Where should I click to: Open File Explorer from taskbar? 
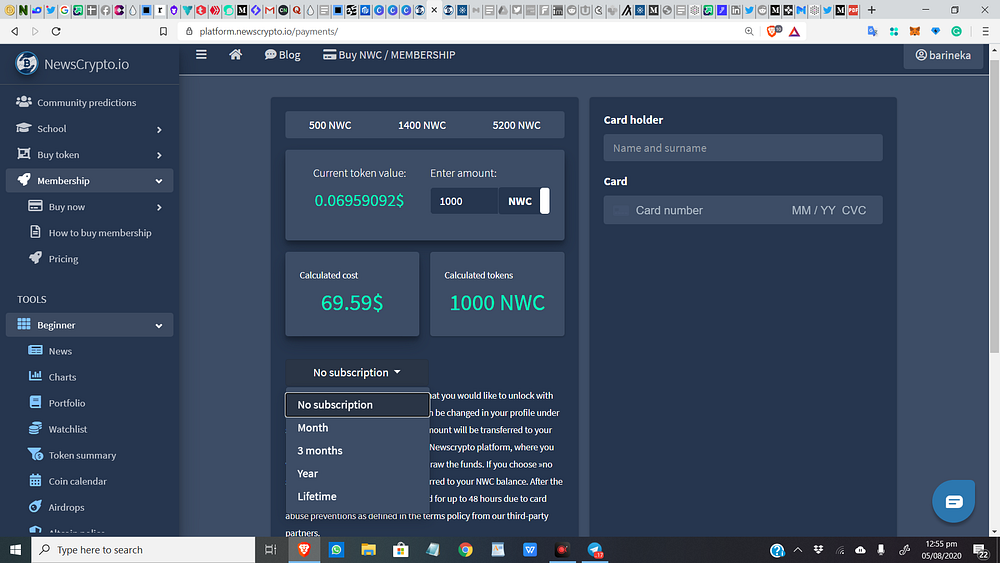point(369,550)
